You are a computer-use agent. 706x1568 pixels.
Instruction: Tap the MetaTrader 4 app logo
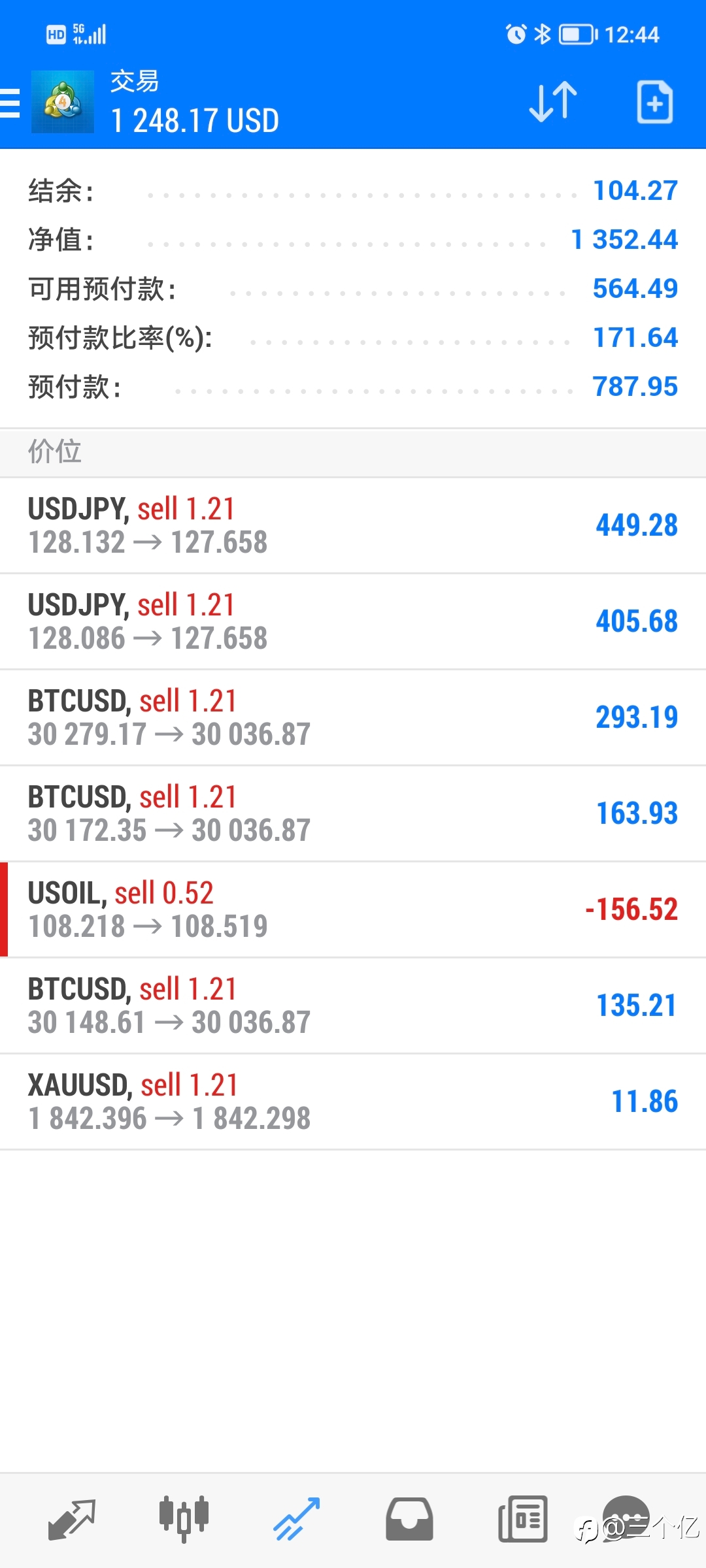tap(63, 102)
